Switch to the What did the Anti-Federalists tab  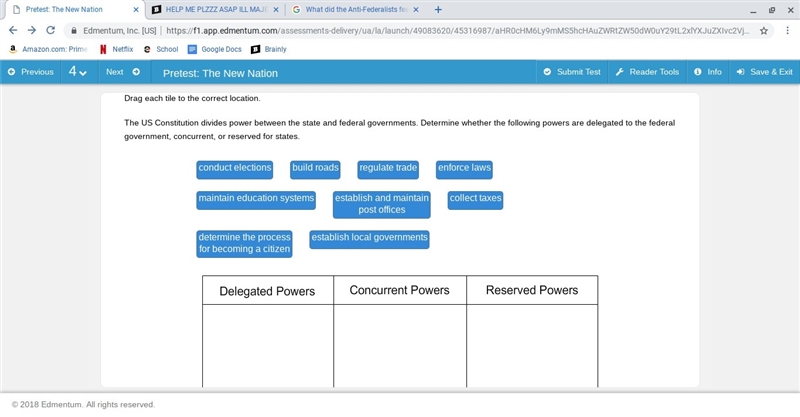pyautogui.click(x=356, y=9)
